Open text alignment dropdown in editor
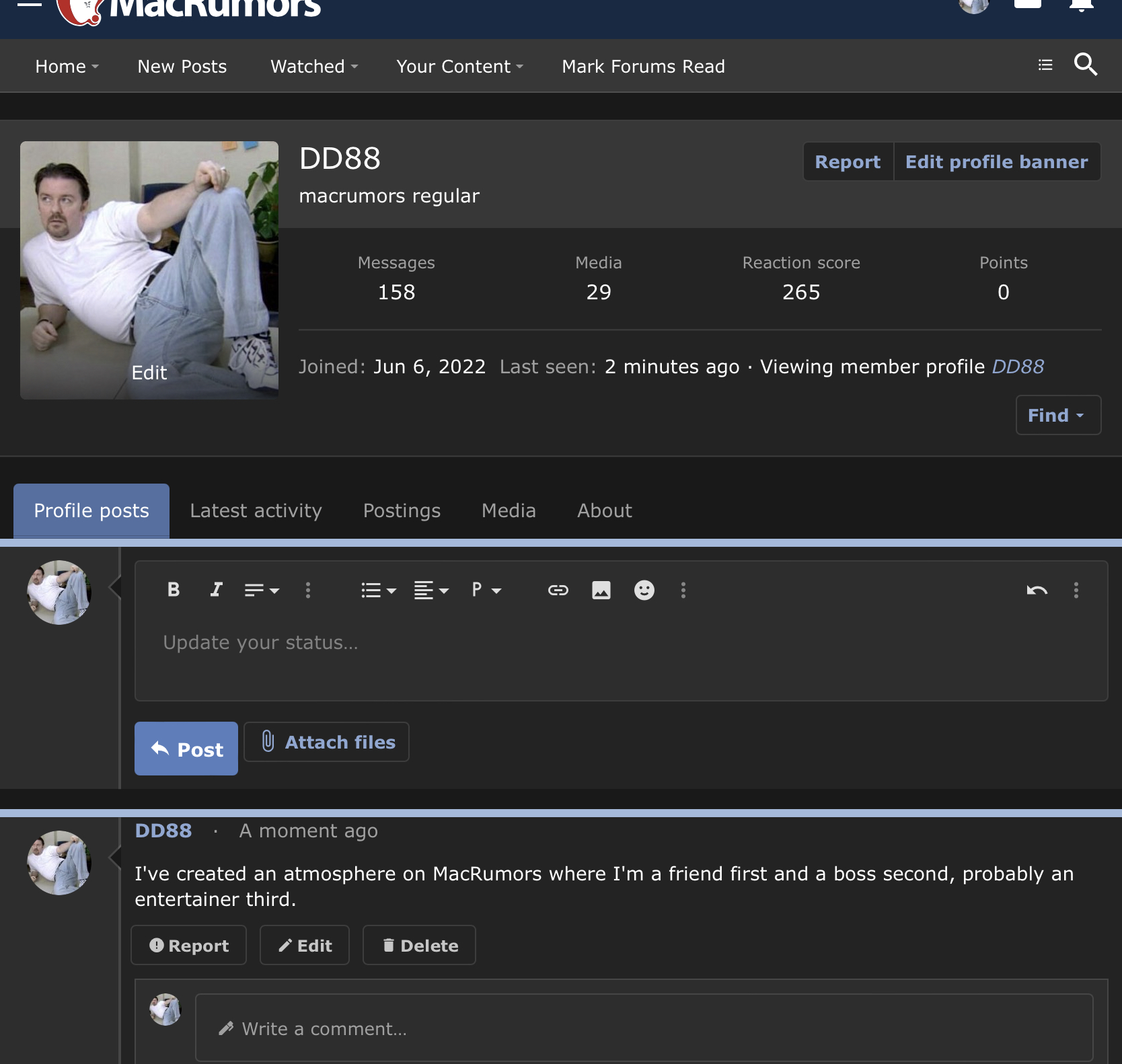Screen dimensions: 1122x1064 coord(431,590)
